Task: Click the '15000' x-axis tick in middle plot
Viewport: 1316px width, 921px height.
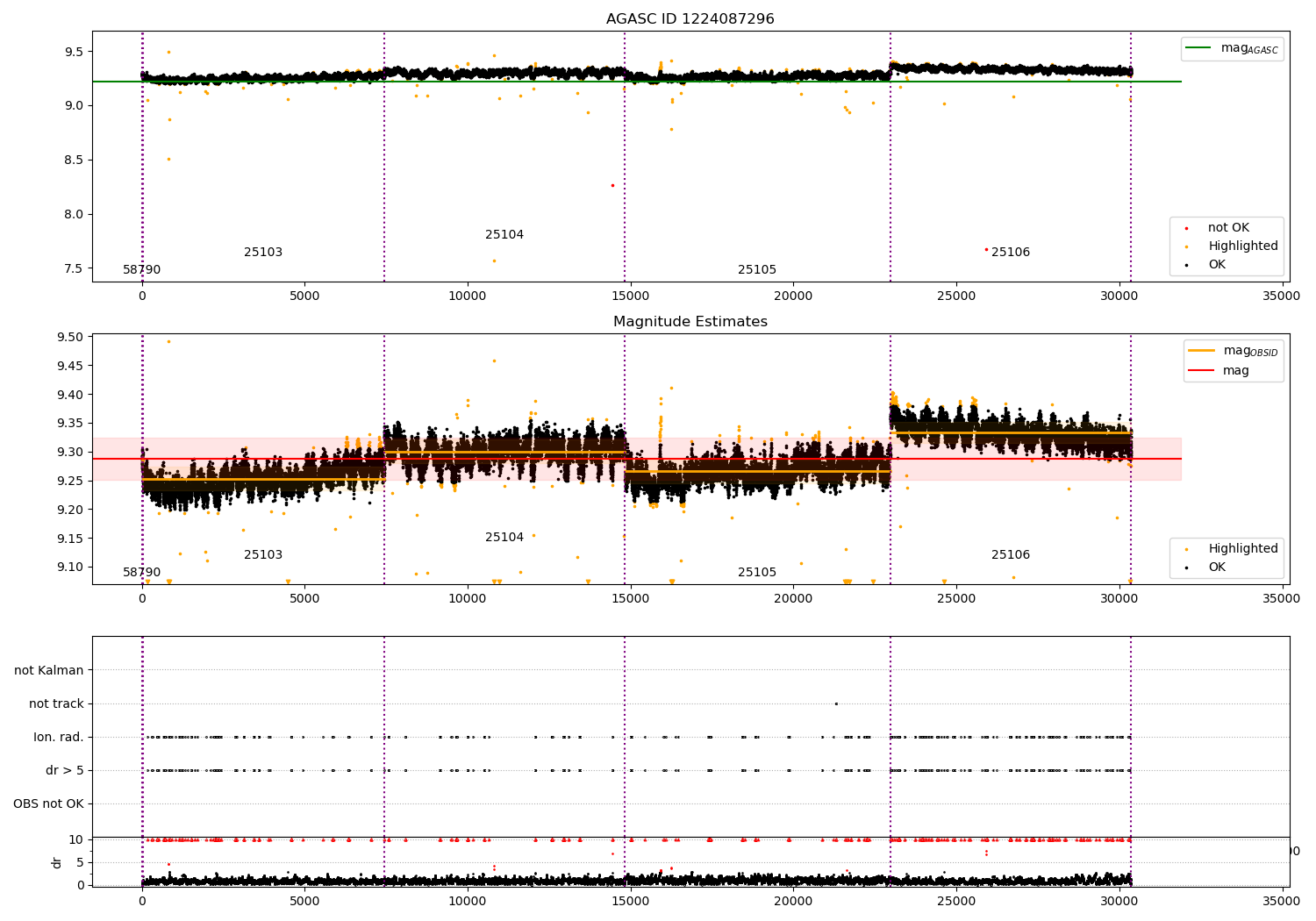Action: (x=630, y=599)
